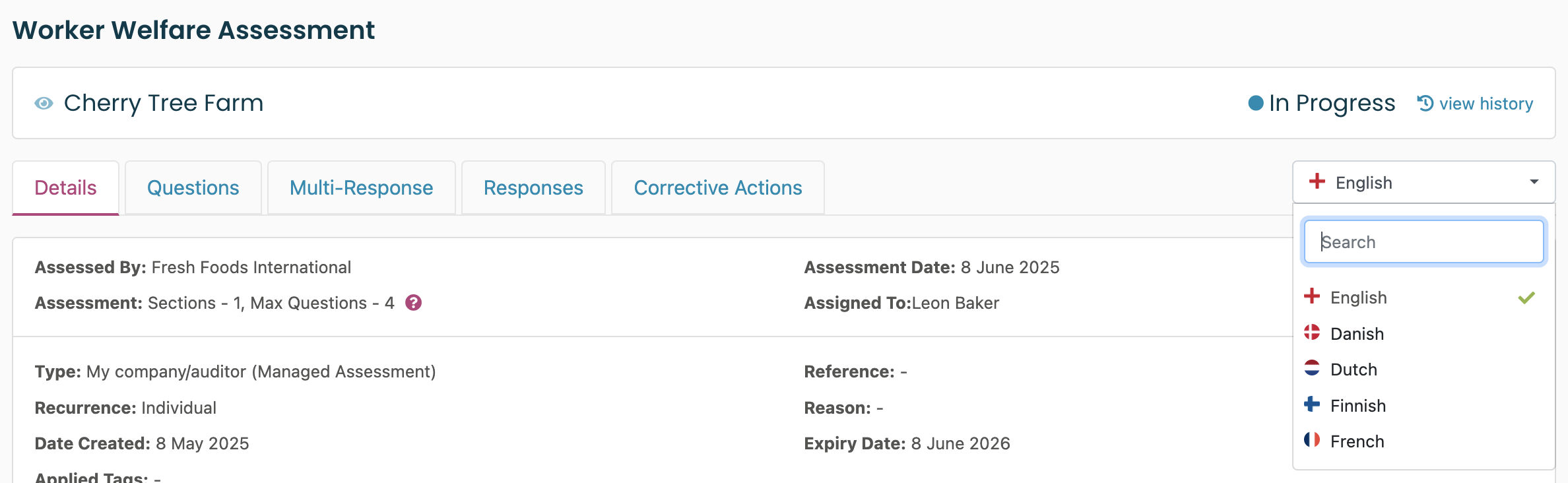1568x483 pixels.
Task: Open the Corrective Actions tab
Action: [718, 188]
